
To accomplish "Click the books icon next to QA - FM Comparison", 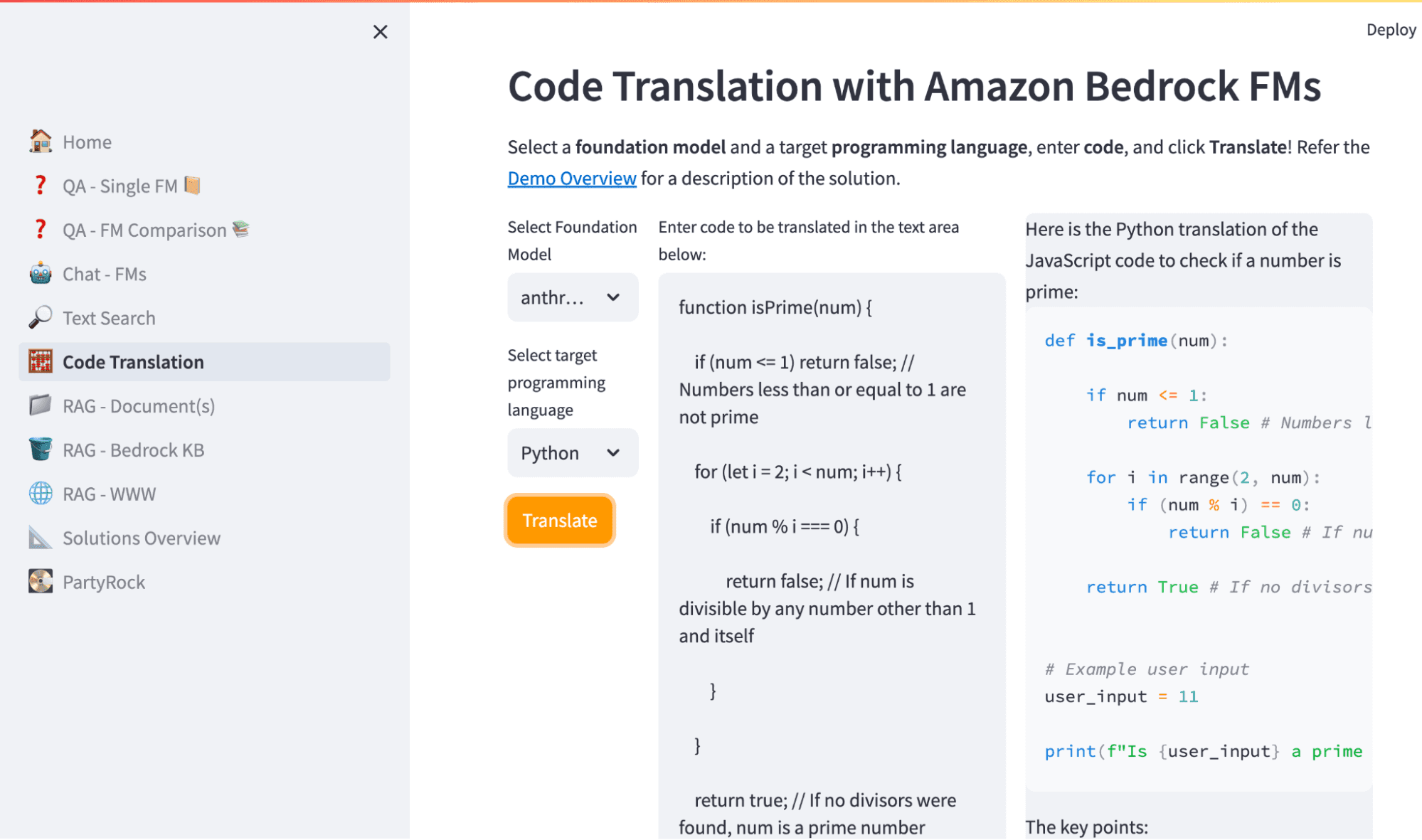I will tap(242, 229).
